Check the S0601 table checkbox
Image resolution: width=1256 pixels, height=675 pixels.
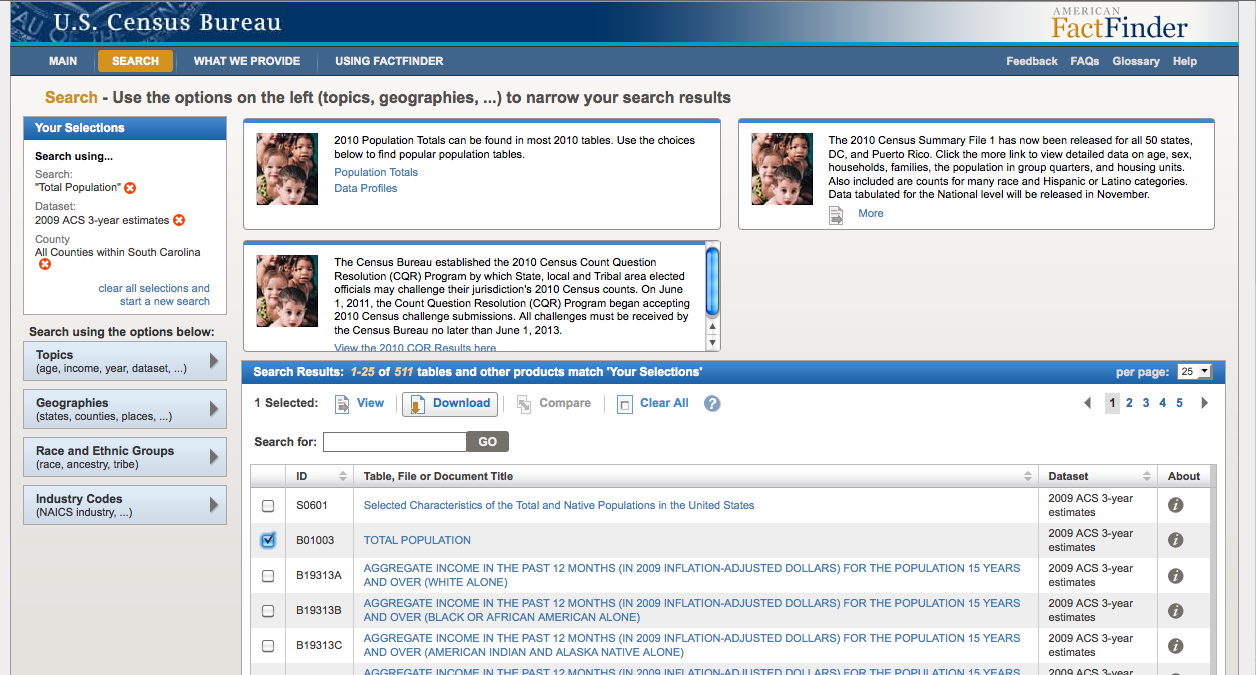268,506
